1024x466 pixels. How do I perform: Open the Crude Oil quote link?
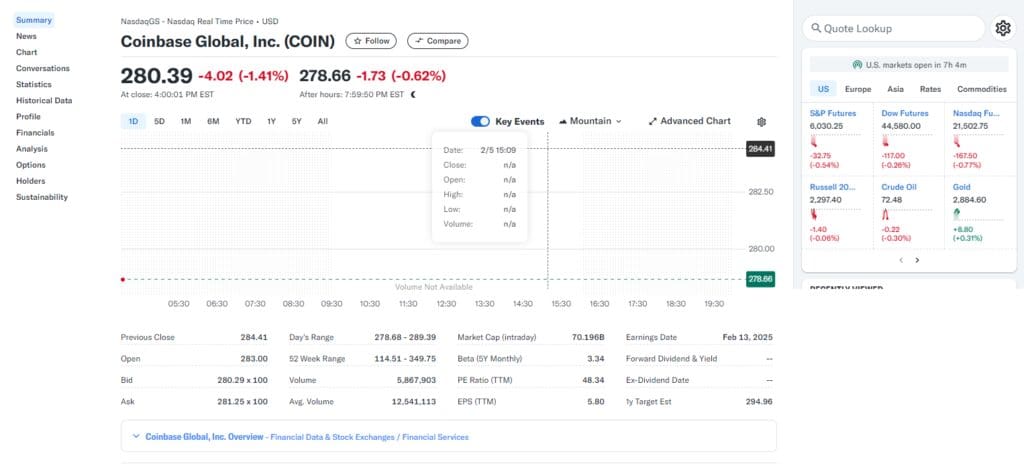(x=899, y=187)
